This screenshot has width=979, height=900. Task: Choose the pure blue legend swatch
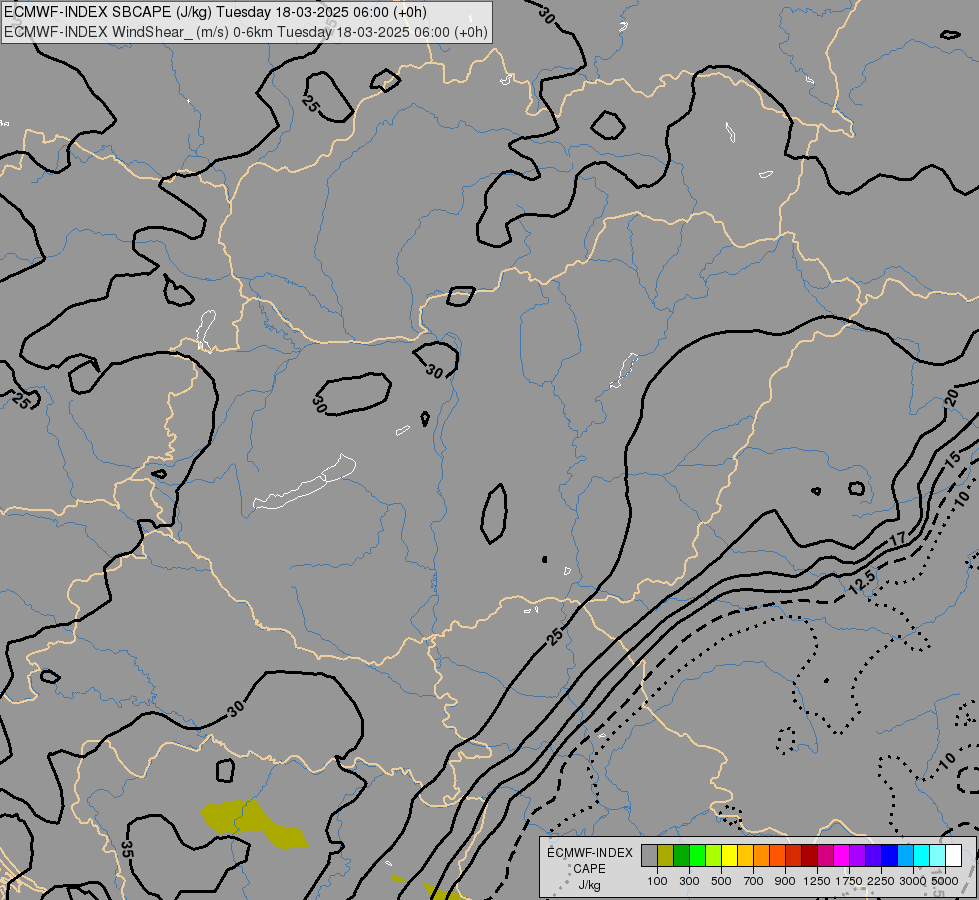coord(889,855)
